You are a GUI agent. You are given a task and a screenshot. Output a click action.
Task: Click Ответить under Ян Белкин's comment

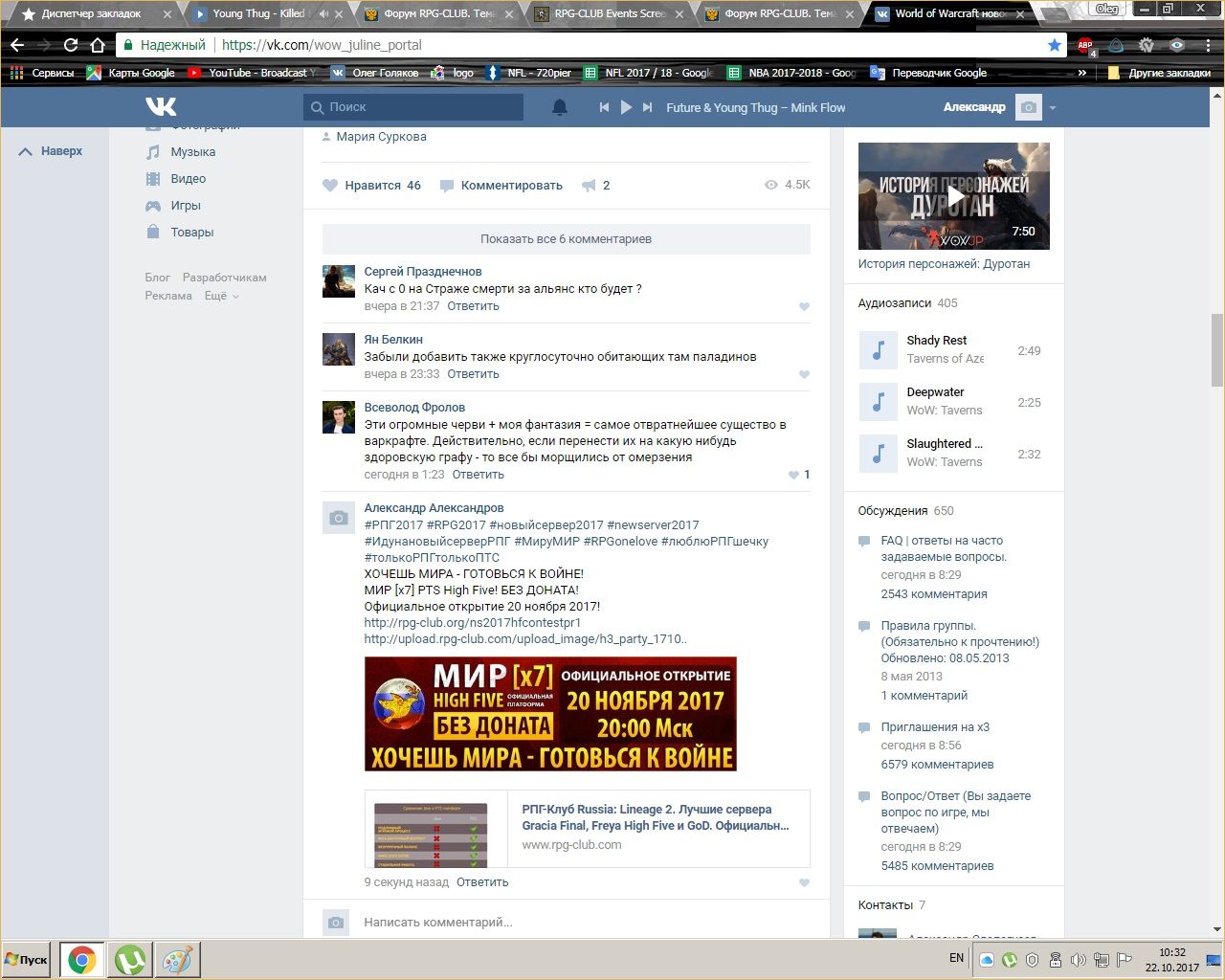pos(473,374)
